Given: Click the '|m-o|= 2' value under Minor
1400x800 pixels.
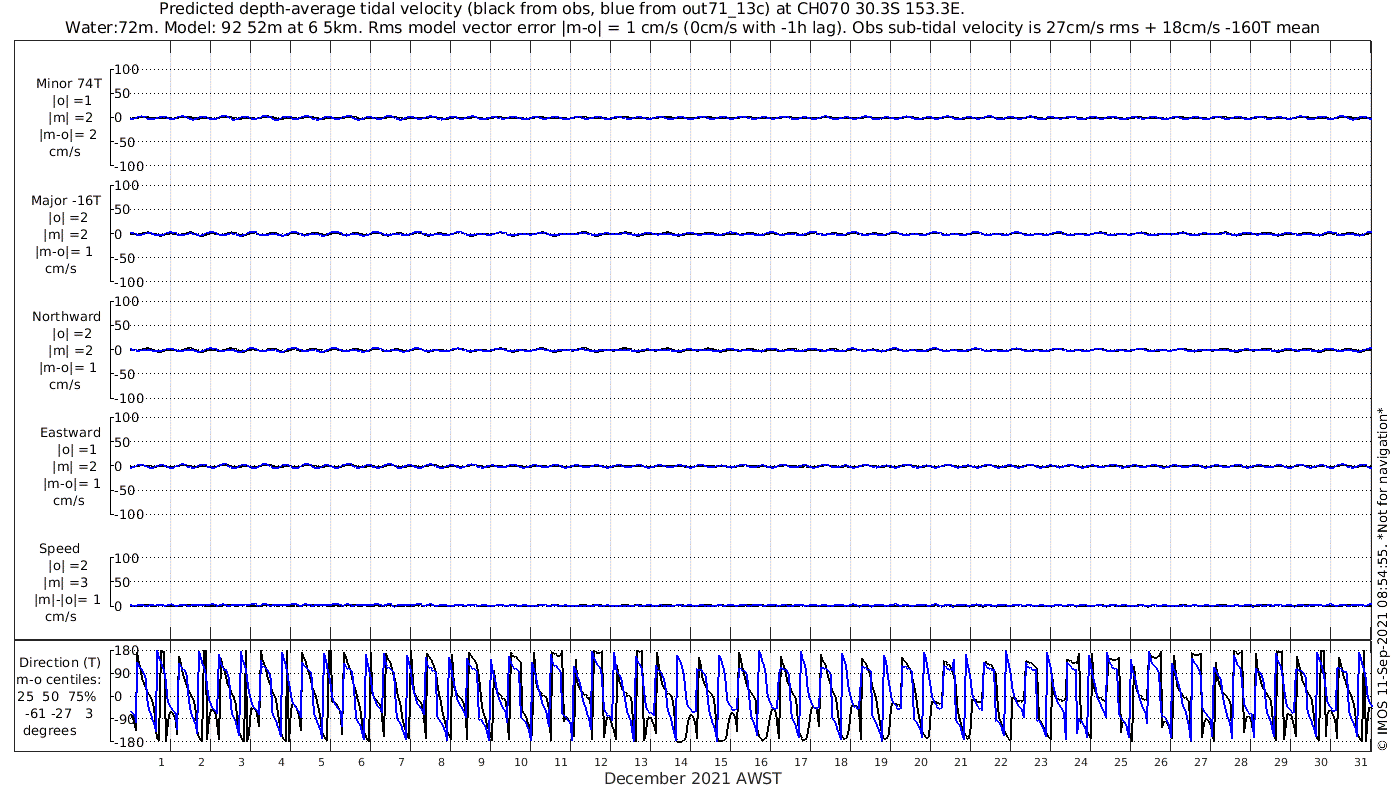Looking at the screenshot, I should (x=68, y=135).
